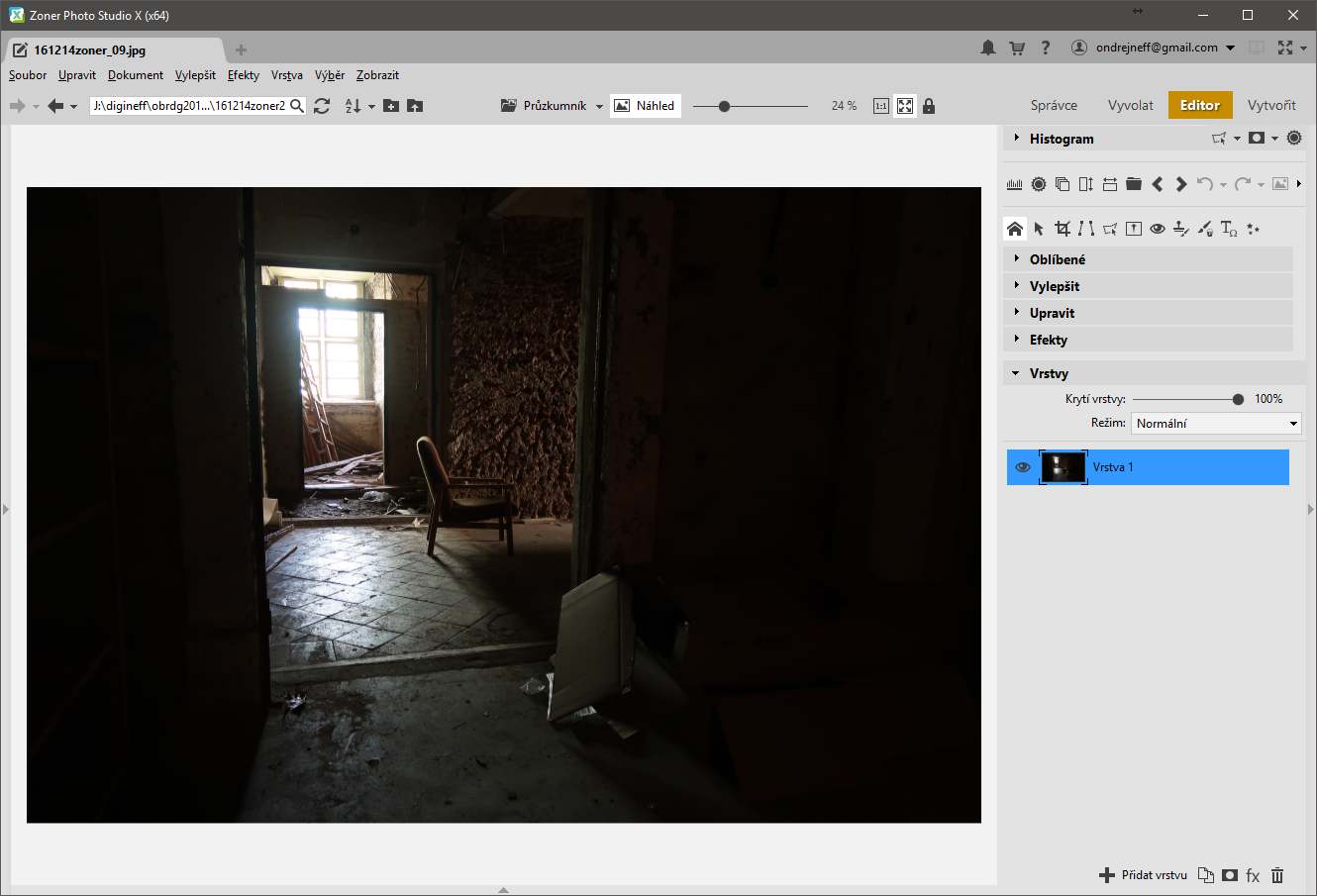Click the fx layer effects icon

pyautogui.click(x=1253, y=875)
